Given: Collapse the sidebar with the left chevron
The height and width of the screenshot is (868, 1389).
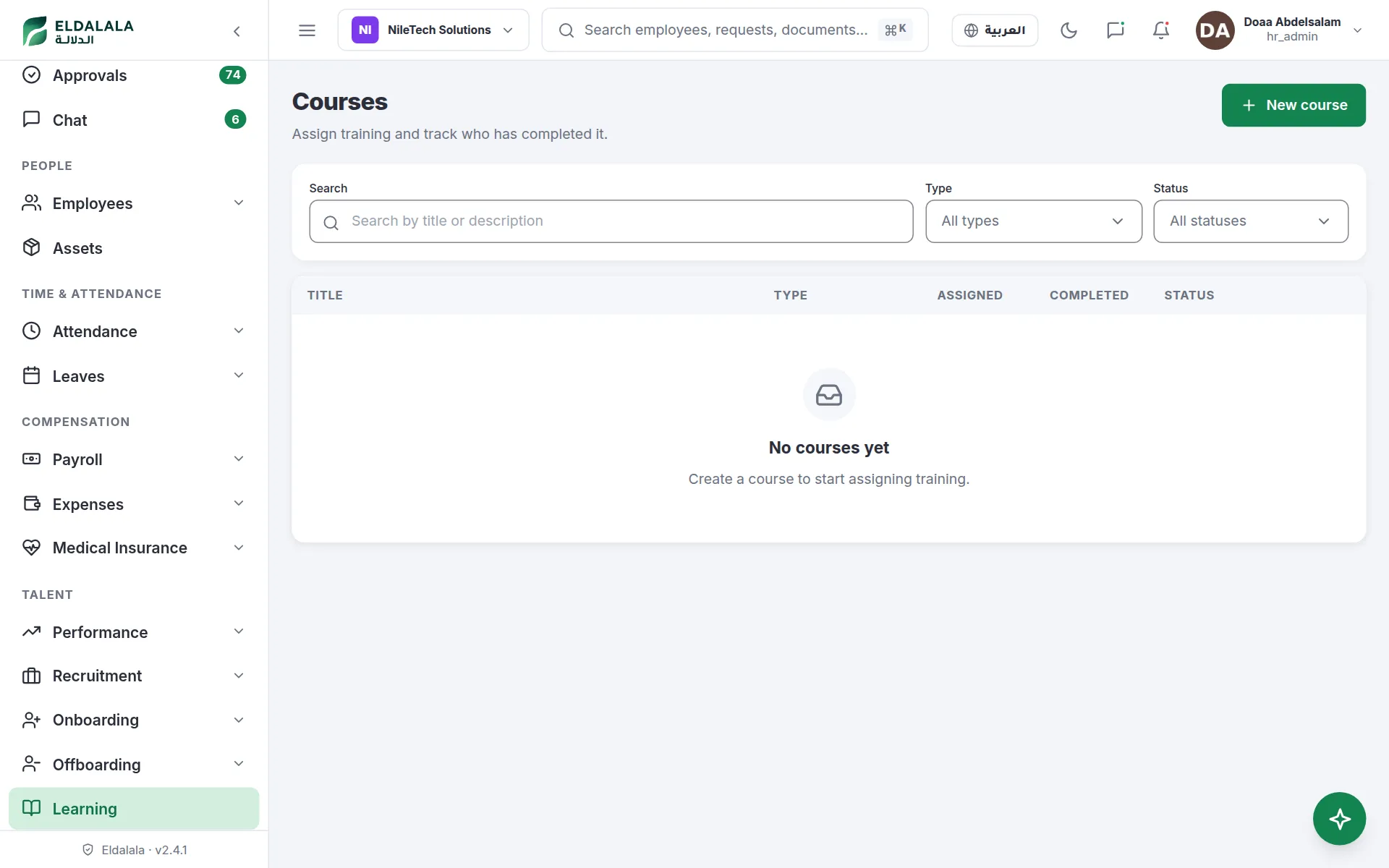Looking at the screenshot, I should (237, 30).
